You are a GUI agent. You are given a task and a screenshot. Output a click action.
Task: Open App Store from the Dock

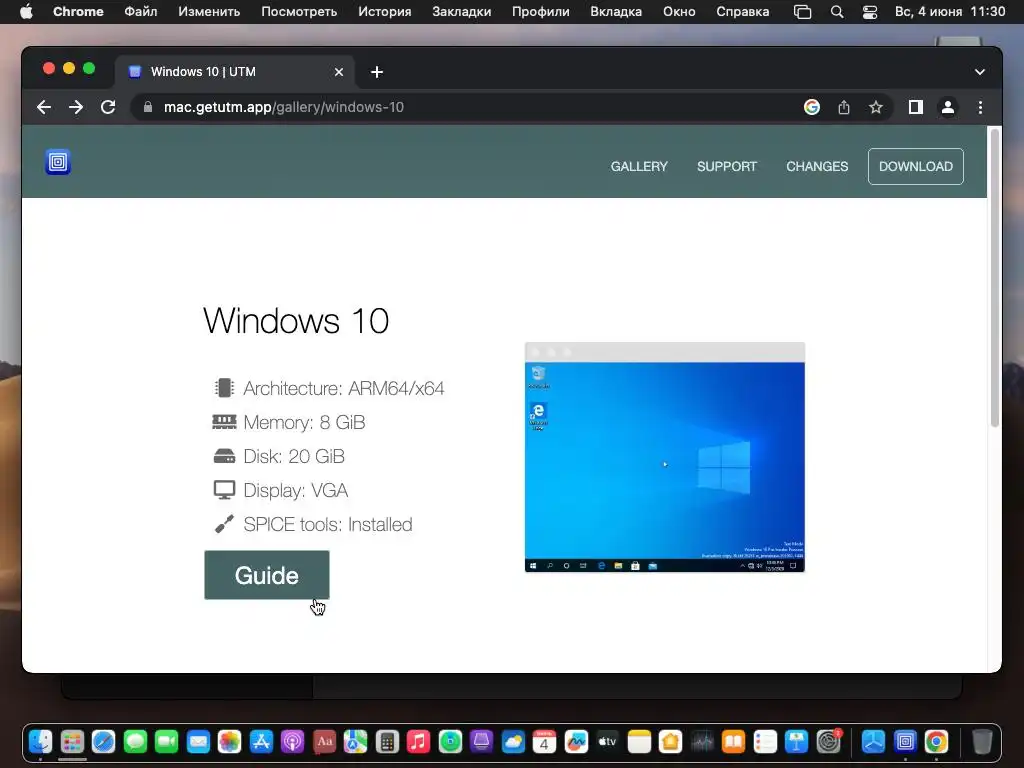261,741
